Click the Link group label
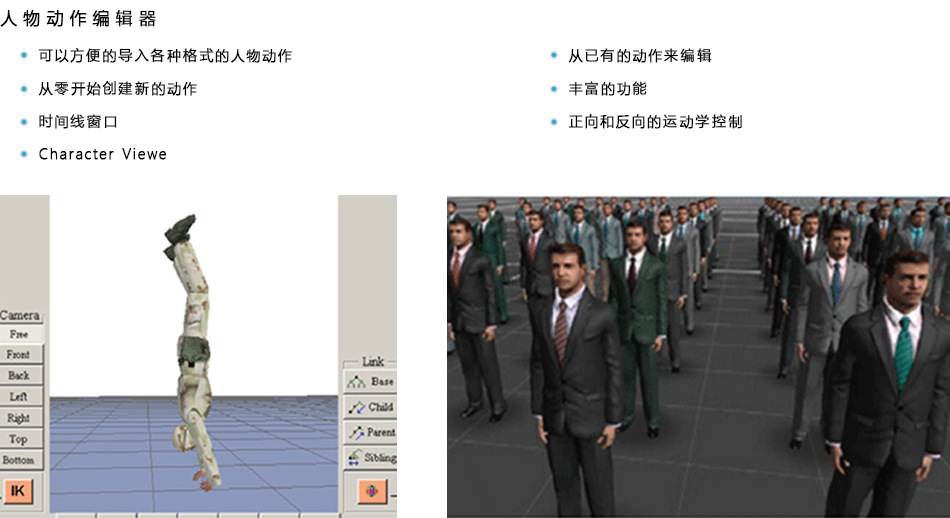 [373, 362]
